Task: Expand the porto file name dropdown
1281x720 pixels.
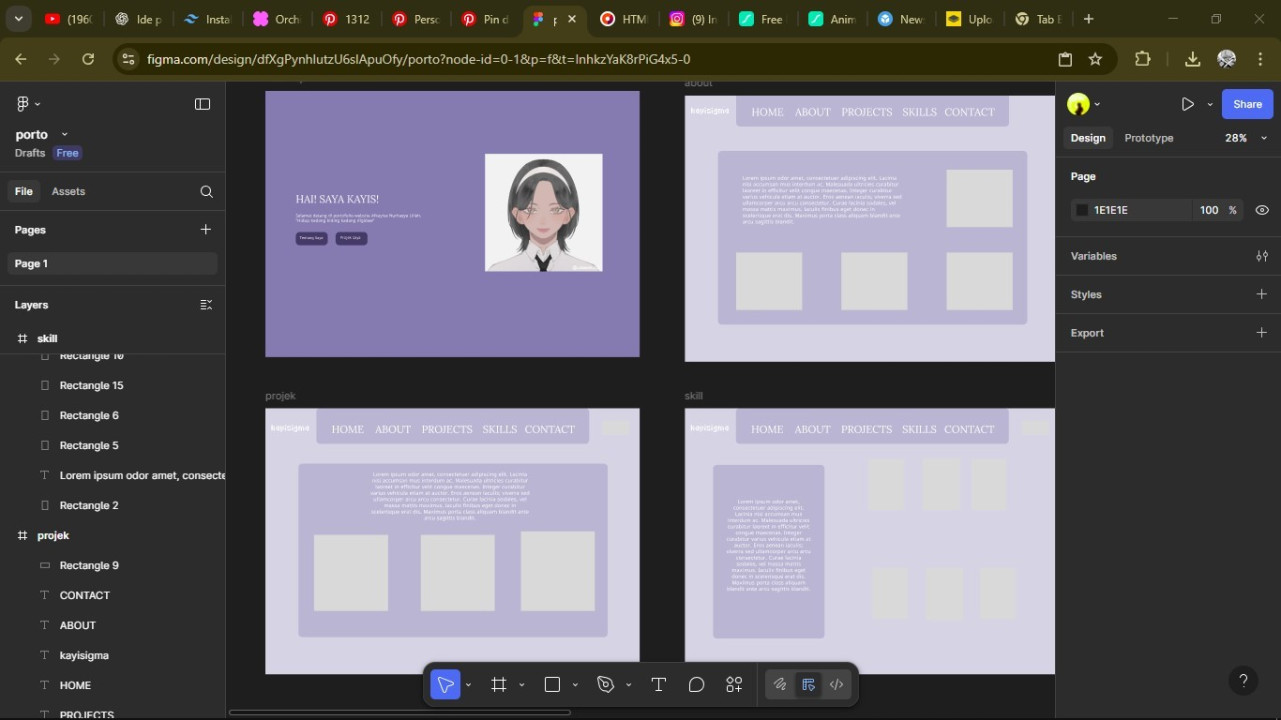Action: pos(65,134)
